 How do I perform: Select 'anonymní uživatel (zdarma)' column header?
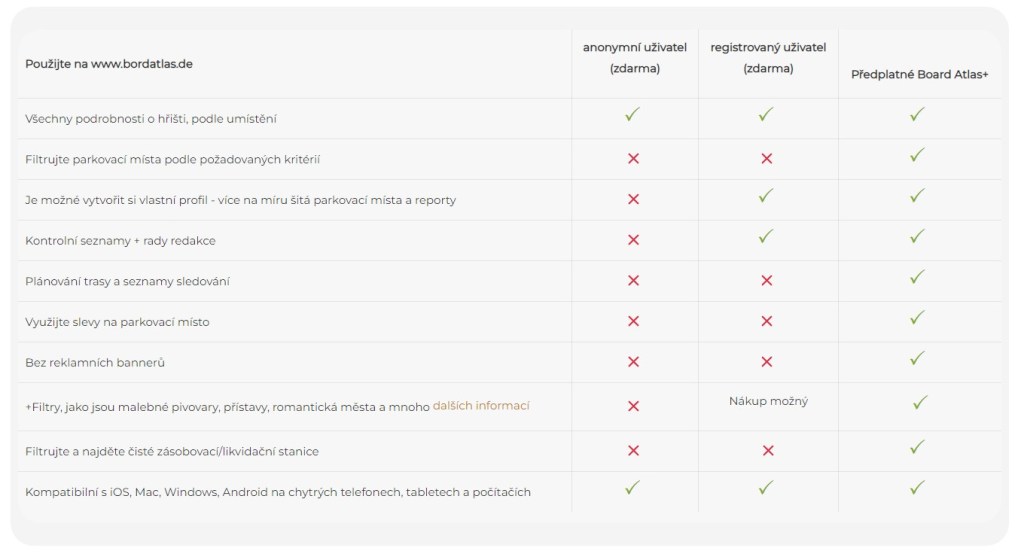coord(635,58)
